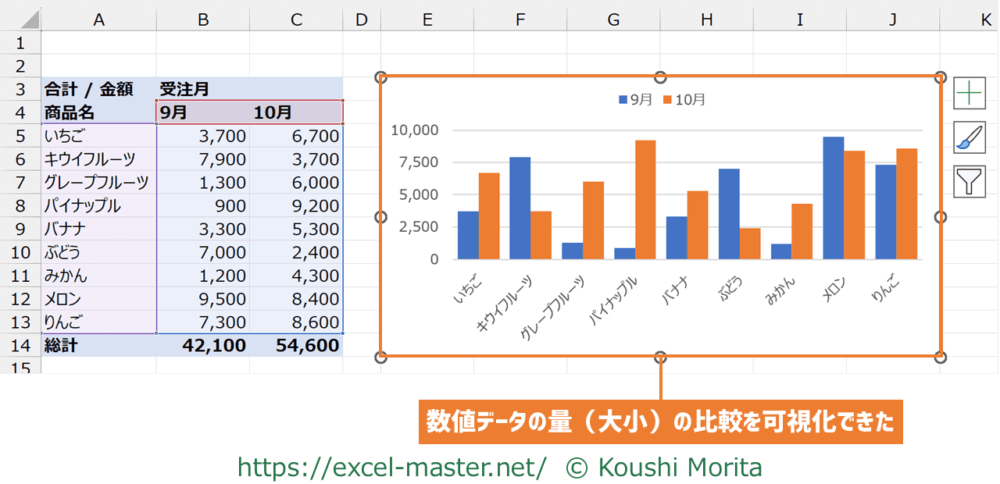
Task: Click the Chart Elements plus icon
Action: tap(969, 93)
